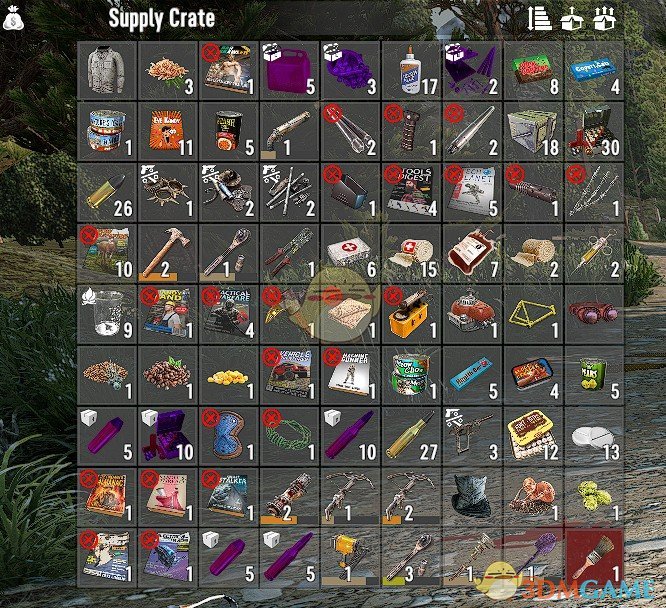
Task: Pick the blood bag stack of 7
Action: [472, 254]
